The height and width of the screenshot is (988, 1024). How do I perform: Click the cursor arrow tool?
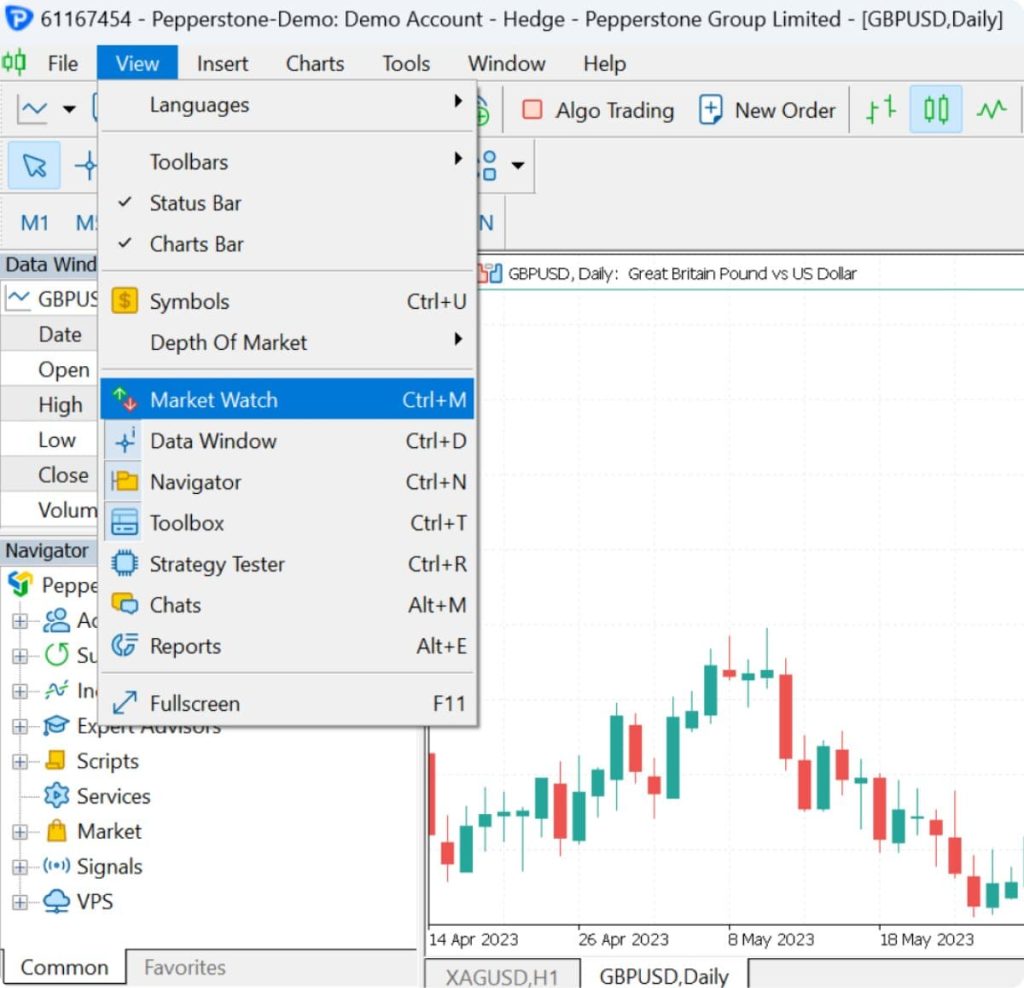(x=34, y=165)
